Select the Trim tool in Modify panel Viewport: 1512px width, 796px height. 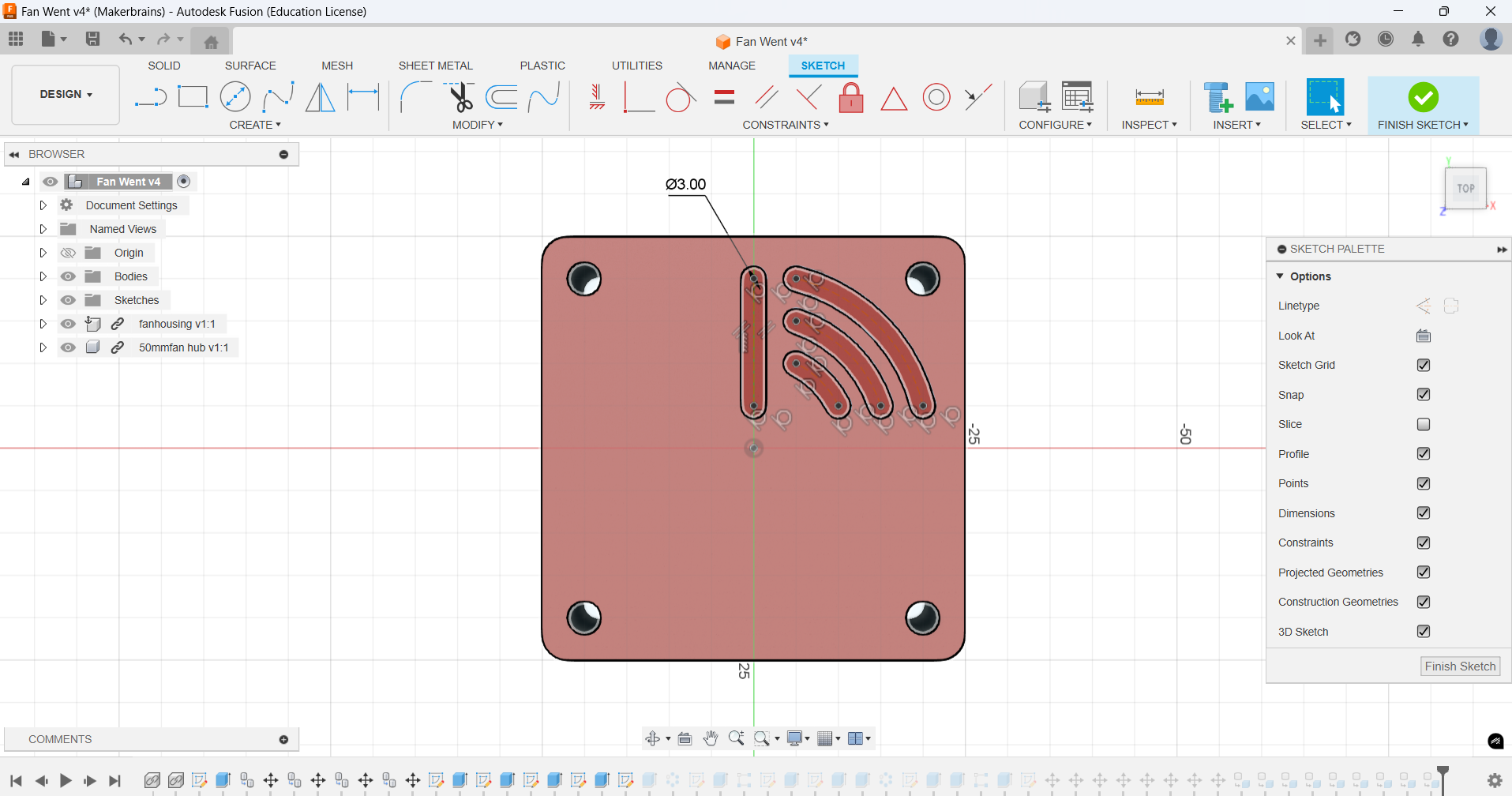click(461, 96)
